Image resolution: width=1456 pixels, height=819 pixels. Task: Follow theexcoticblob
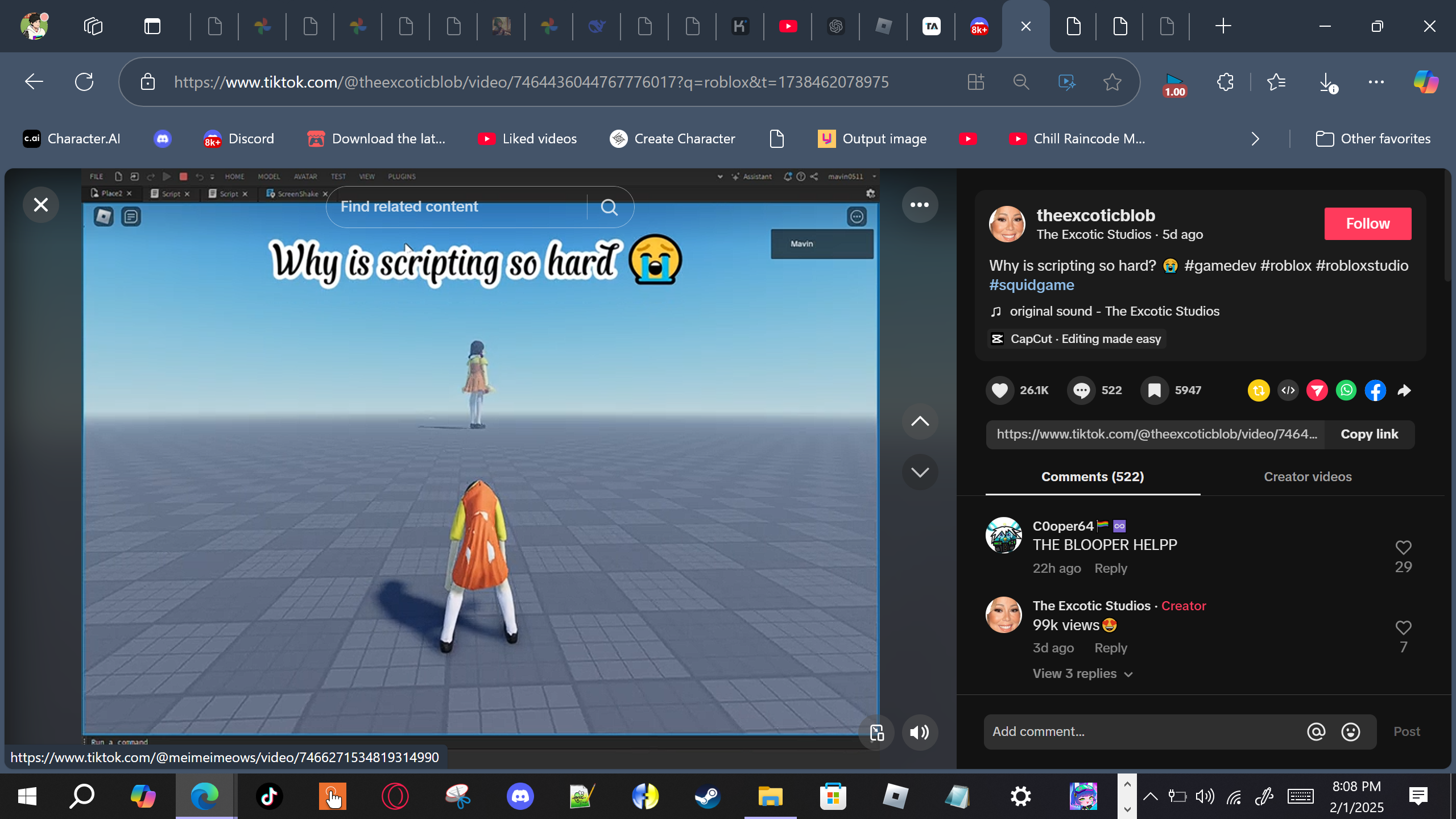click(1367, 224)
